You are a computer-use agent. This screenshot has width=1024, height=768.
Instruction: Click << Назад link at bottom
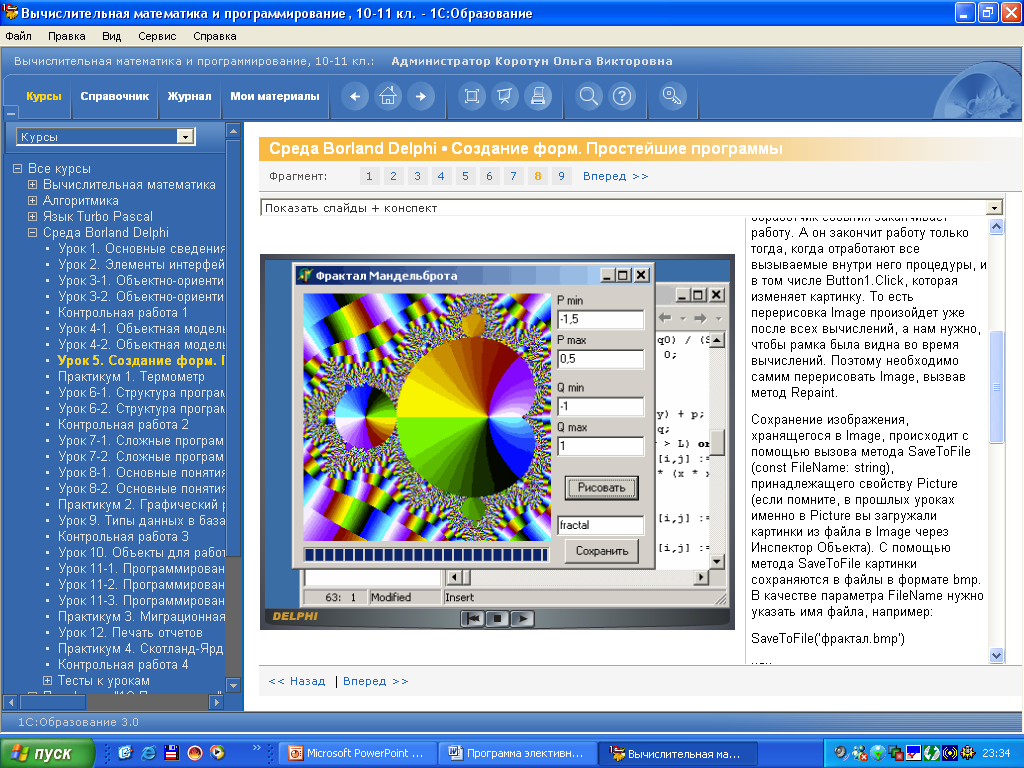pyautogui.click(x=297, y=681)
